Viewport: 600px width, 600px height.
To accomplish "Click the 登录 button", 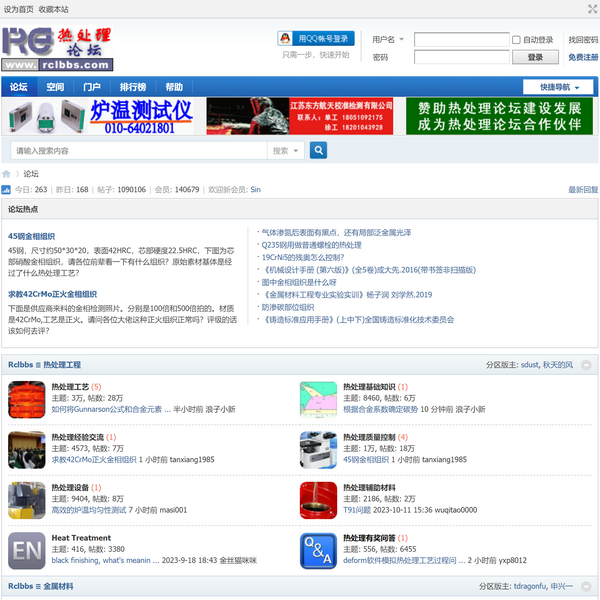I will pos(535,58).
